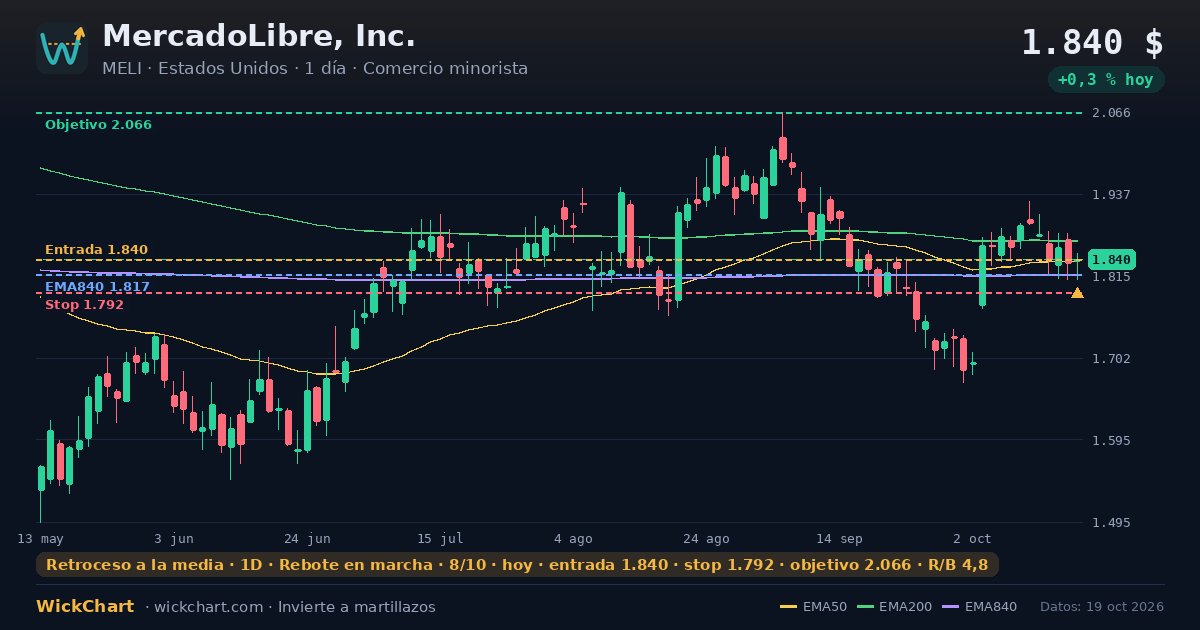The height and width of the screenshot is (630, 1200).
Task: Click the 3 jun date on the time axis
Action: [174, 538]
